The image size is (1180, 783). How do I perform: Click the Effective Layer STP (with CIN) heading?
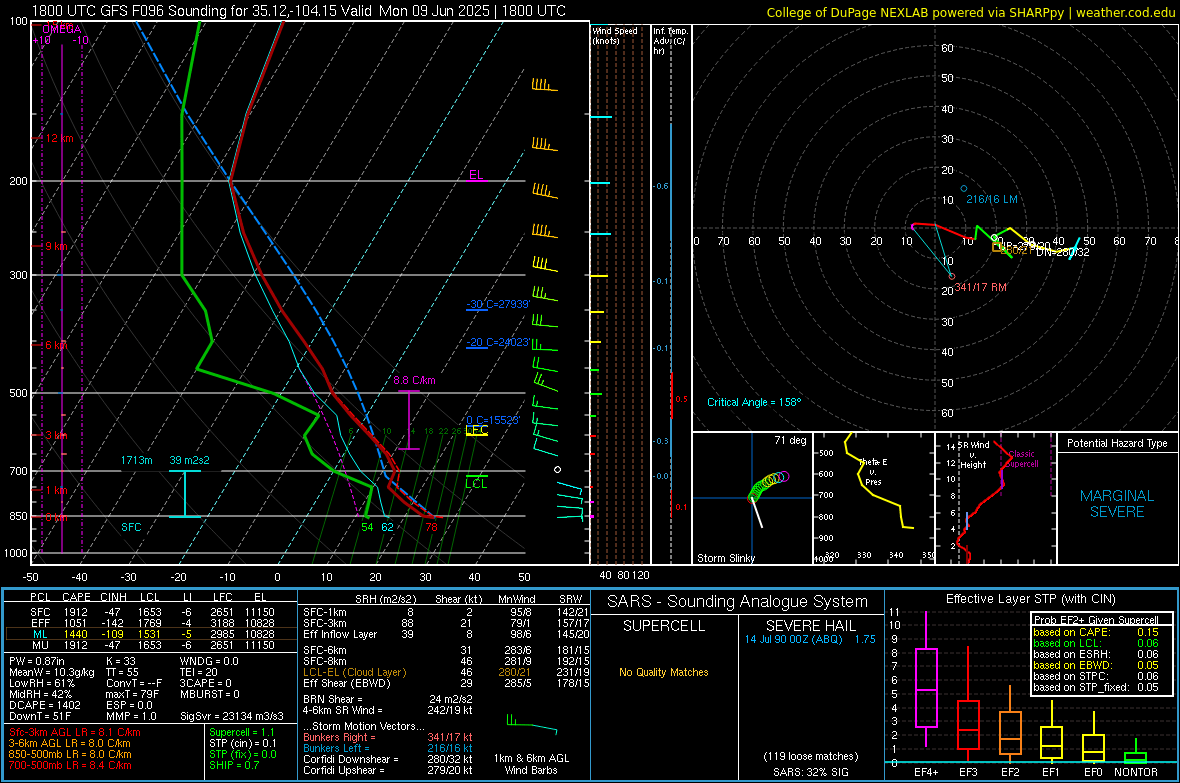pyautogui.click(x=1030, y=599)
